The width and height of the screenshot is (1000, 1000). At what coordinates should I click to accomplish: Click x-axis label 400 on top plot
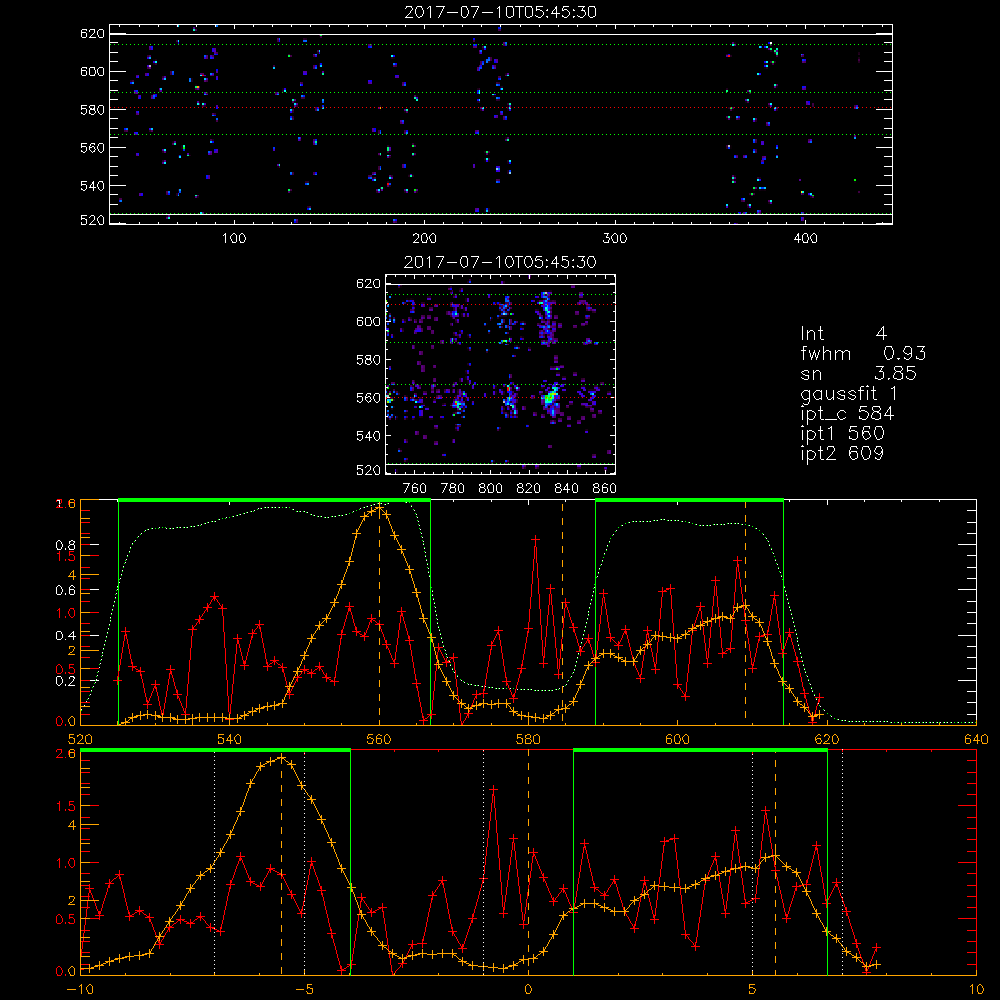tap(805, 239)
